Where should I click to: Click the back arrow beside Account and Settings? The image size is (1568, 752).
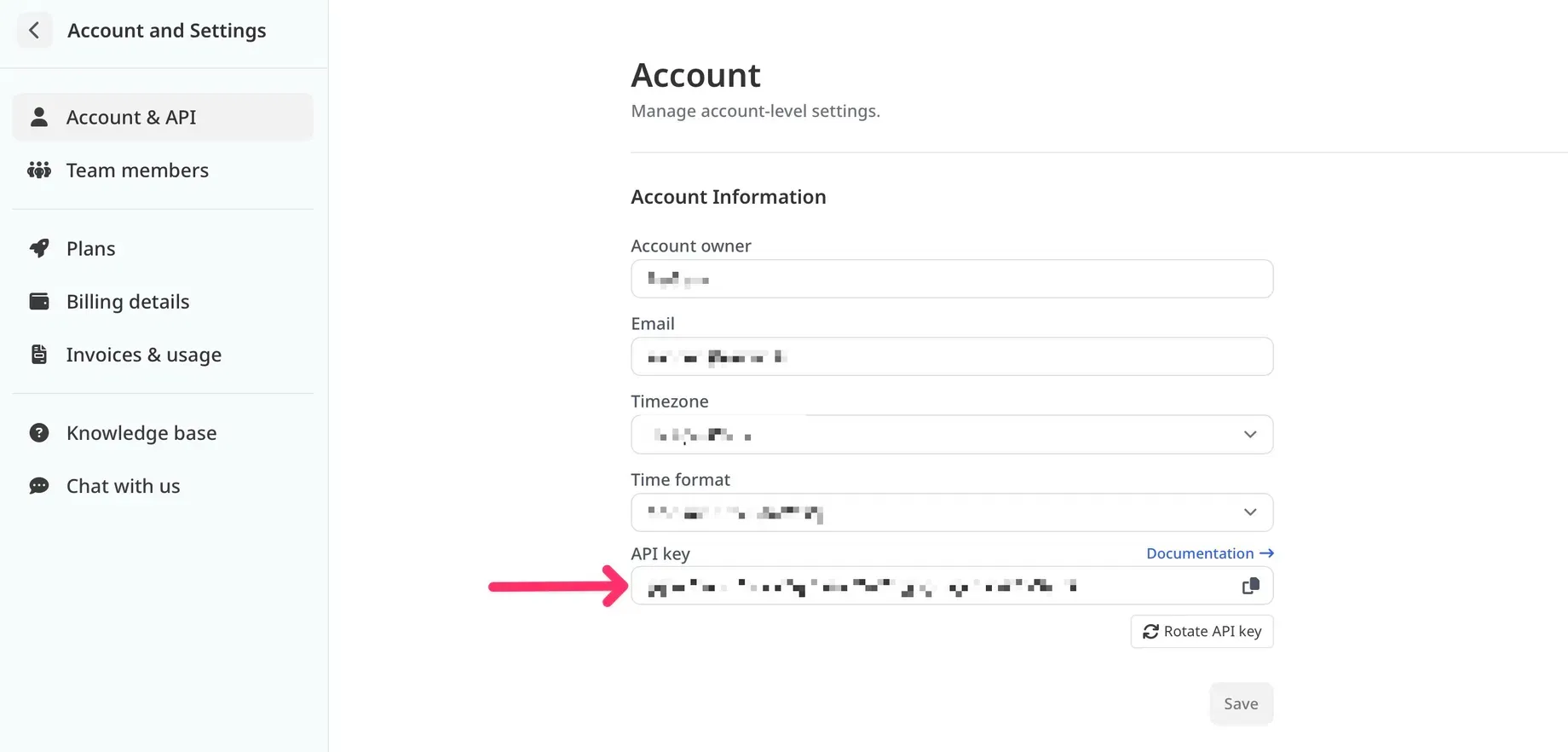click(x=34, y=31)
